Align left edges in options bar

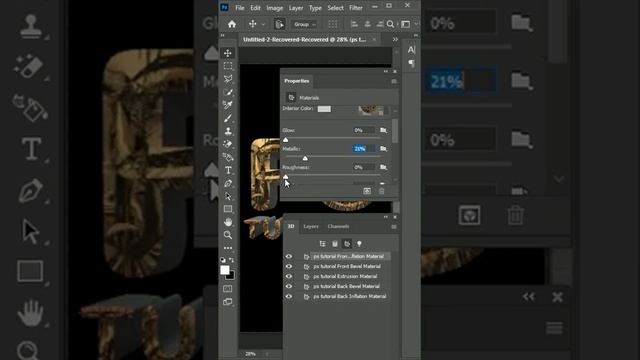click(x=354, y=24)
